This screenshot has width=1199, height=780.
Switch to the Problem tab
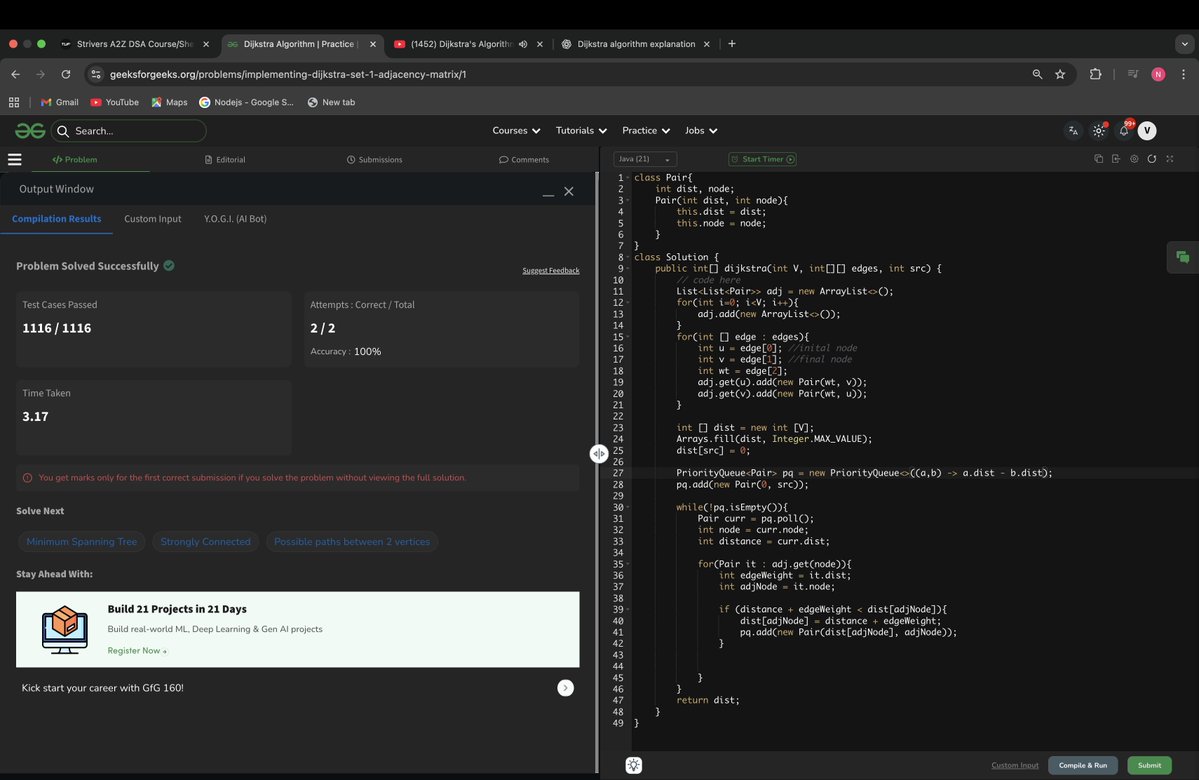[75, 160]
